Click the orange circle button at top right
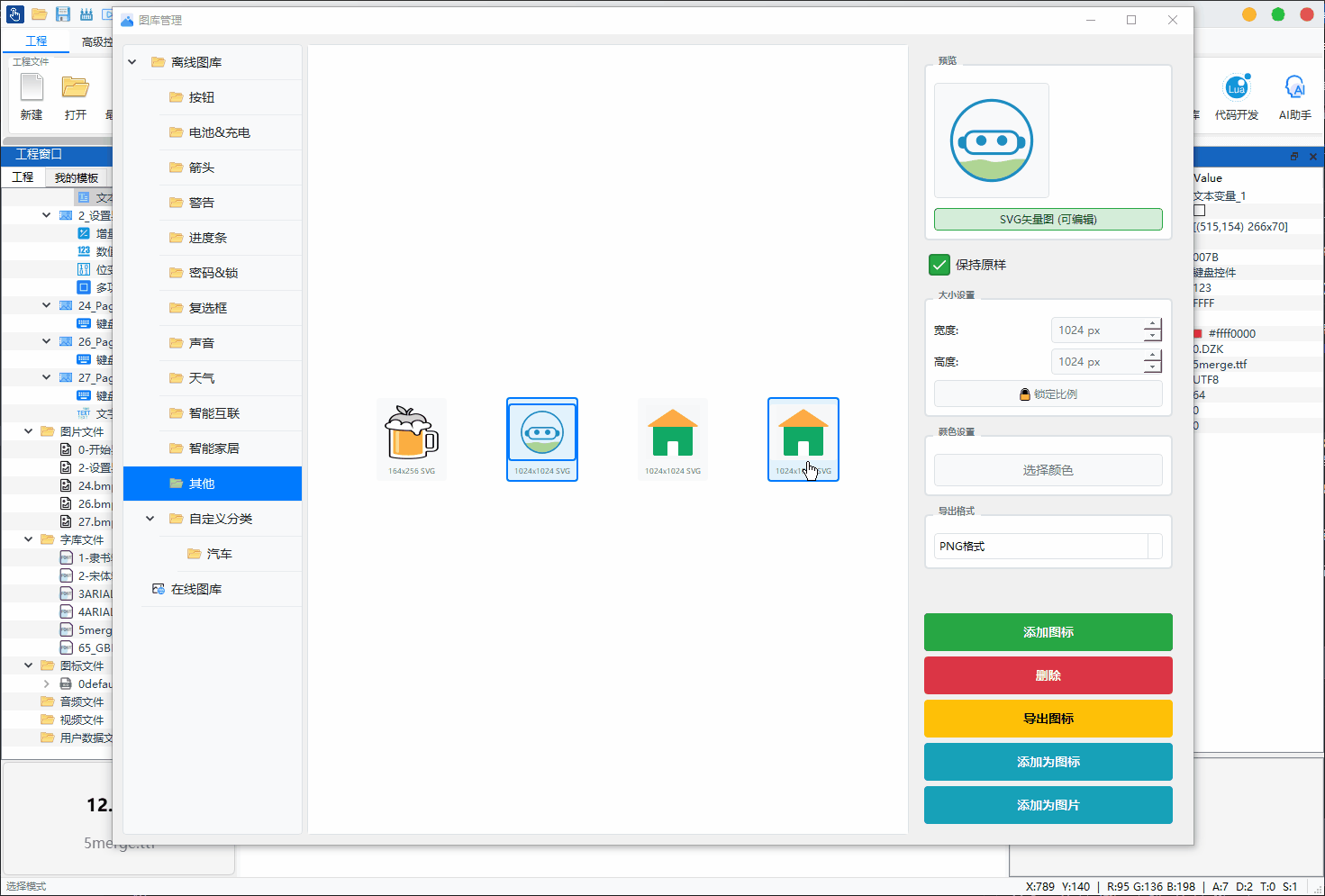 tap(1249, 14)
